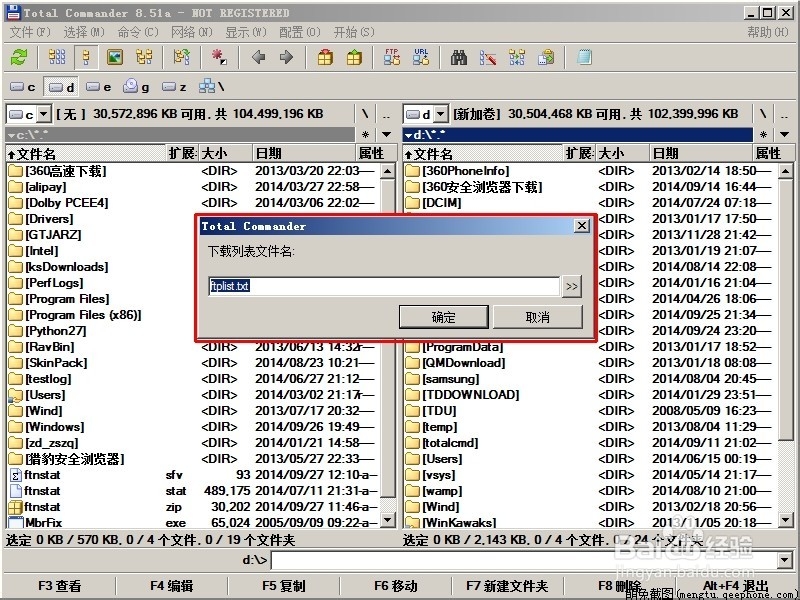Select drive z button in drive bar
Viewport: 800px width, 600px height.
click(174, 87)
